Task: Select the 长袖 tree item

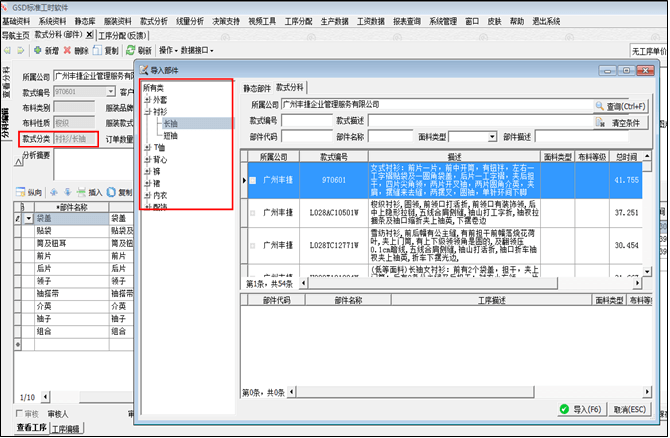Action: 170,124
